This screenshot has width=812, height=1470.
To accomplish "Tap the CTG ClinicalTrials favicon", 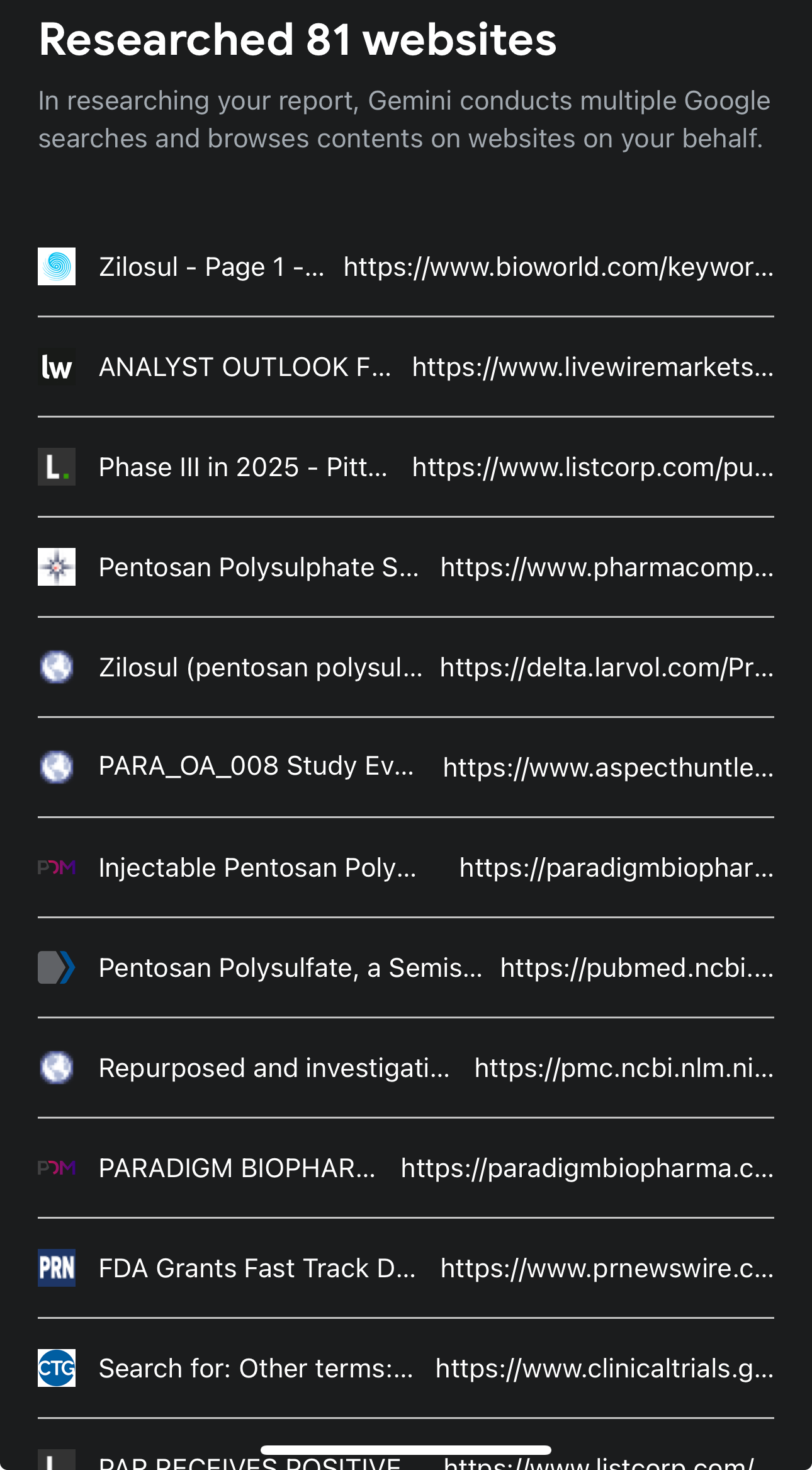I will pos(57,1368).
